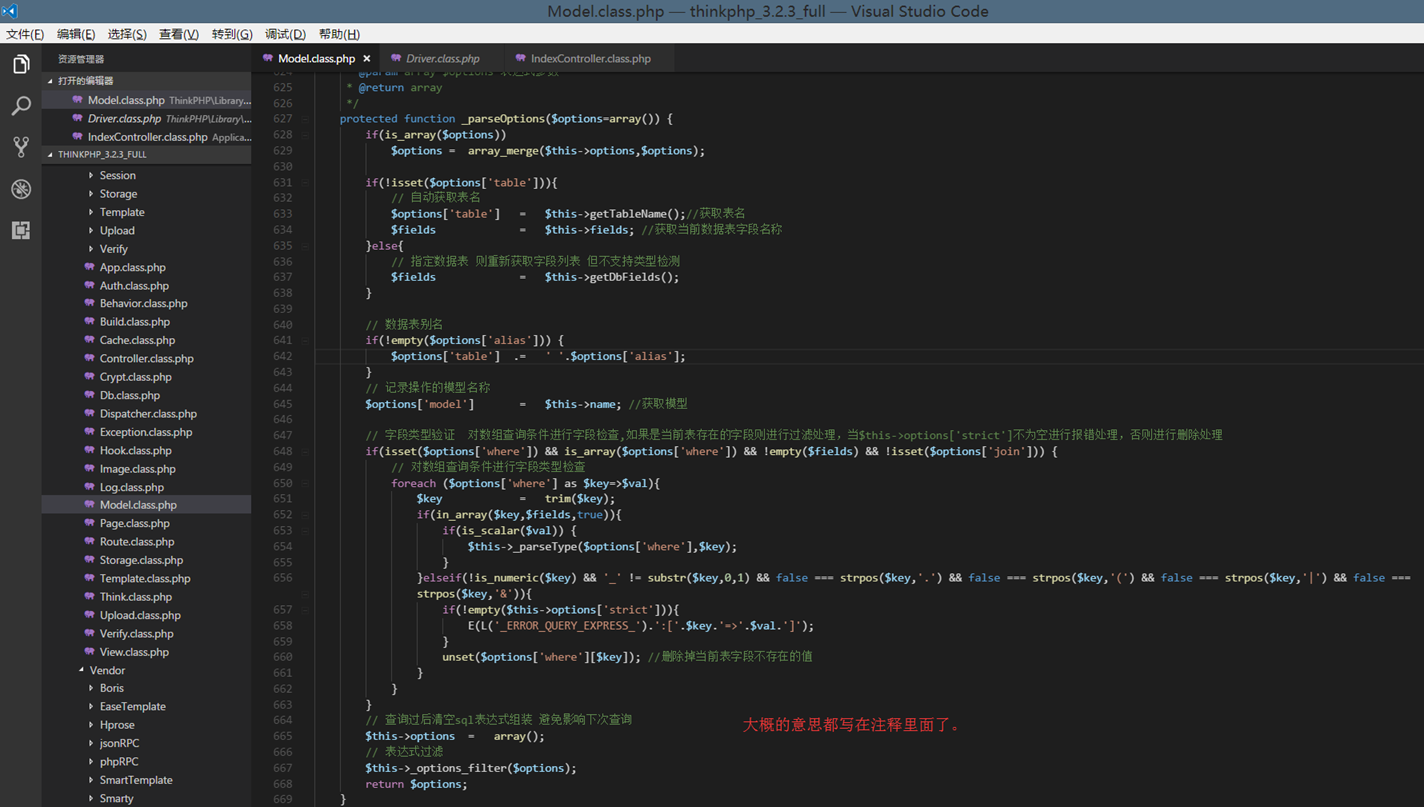Viewport: 1424px width, 807px height.
Task: Select the Model.class.php editor tab
Action: coord(316,59)
